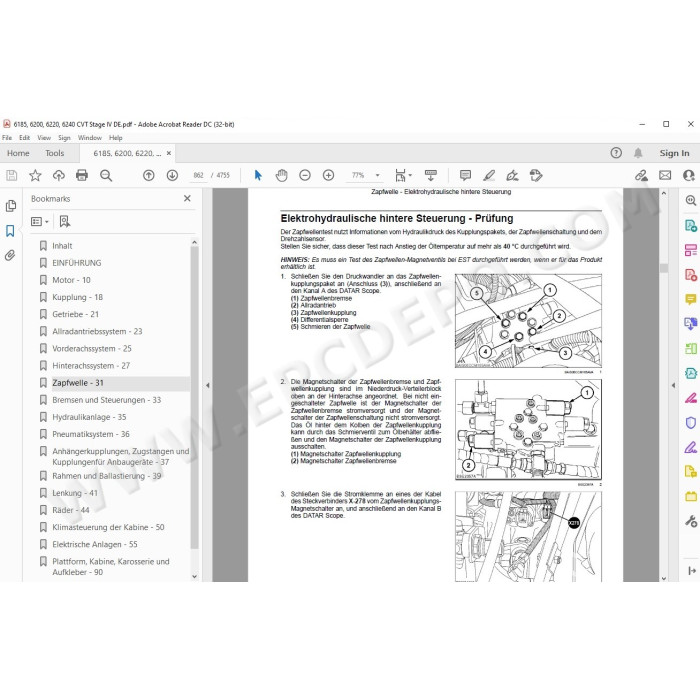Image resolution: width=700 pixels, height=700 pixels.
Task: Open the File menu
Action: click(7, 138)
